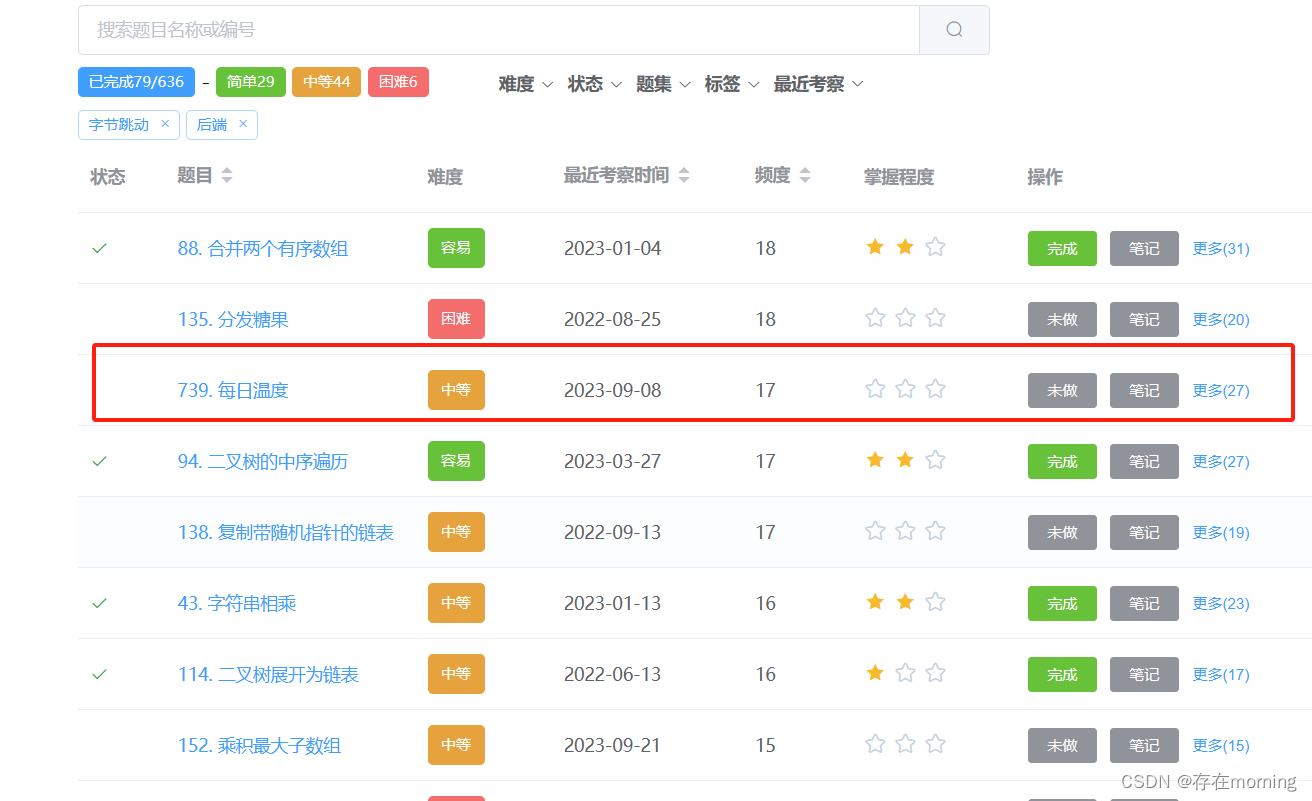Viewport: 1312px width, 801px height.
Task: Set third star for 43. 字符串相乘
Action: click(x=935, y=602)
